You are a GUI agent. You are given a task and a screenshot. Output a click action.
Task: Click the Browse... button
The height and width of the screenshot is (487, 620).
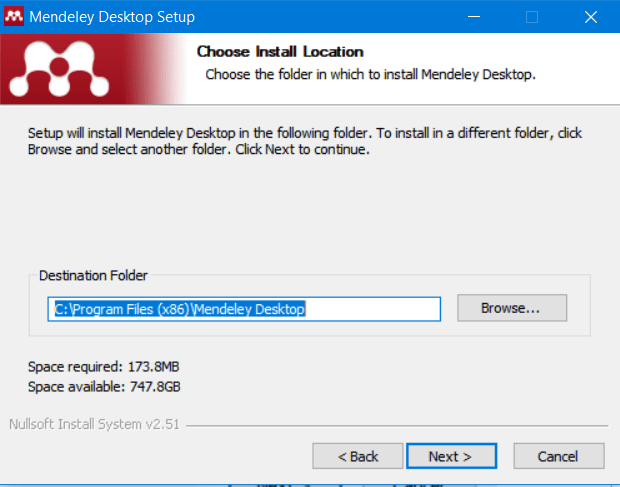pyautogui.click(x=511, y=308)
